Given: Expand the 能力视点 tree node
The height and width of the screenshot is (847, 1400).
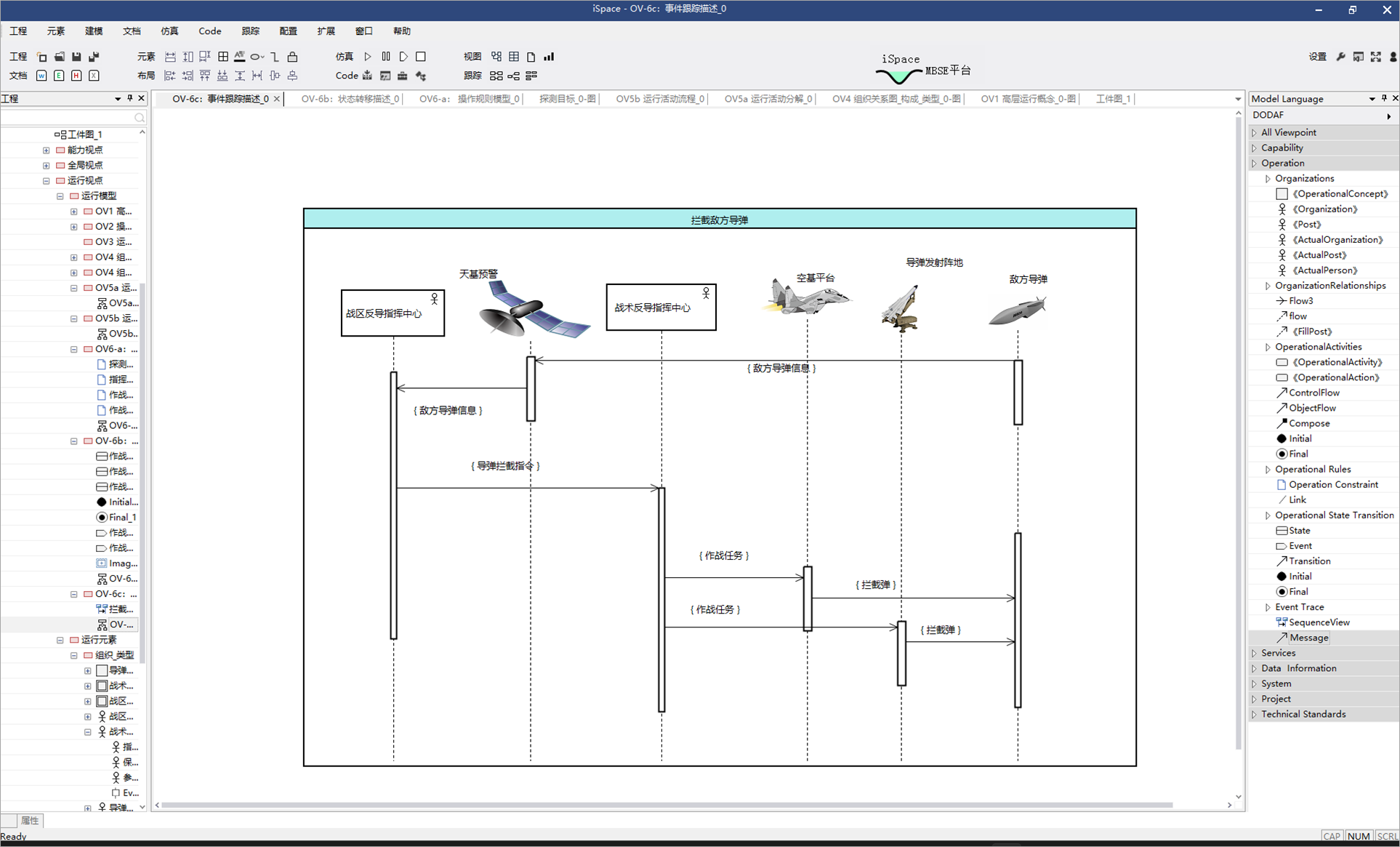Looking at the screenshot, I should click(x=47, y=150).
